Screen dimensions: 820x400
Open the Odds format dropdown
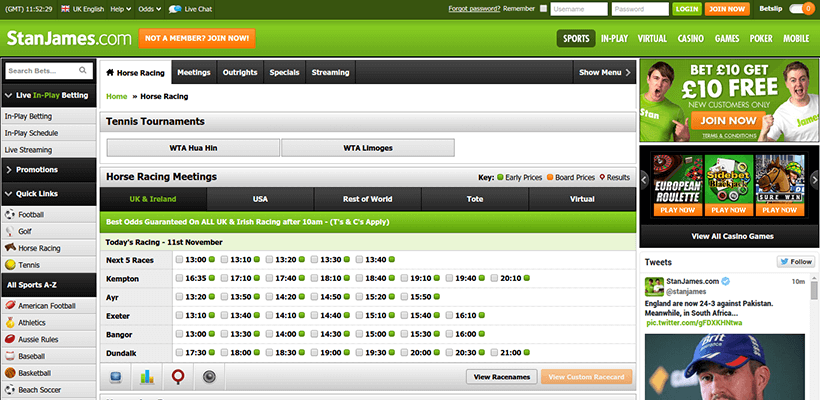[150, 9]
